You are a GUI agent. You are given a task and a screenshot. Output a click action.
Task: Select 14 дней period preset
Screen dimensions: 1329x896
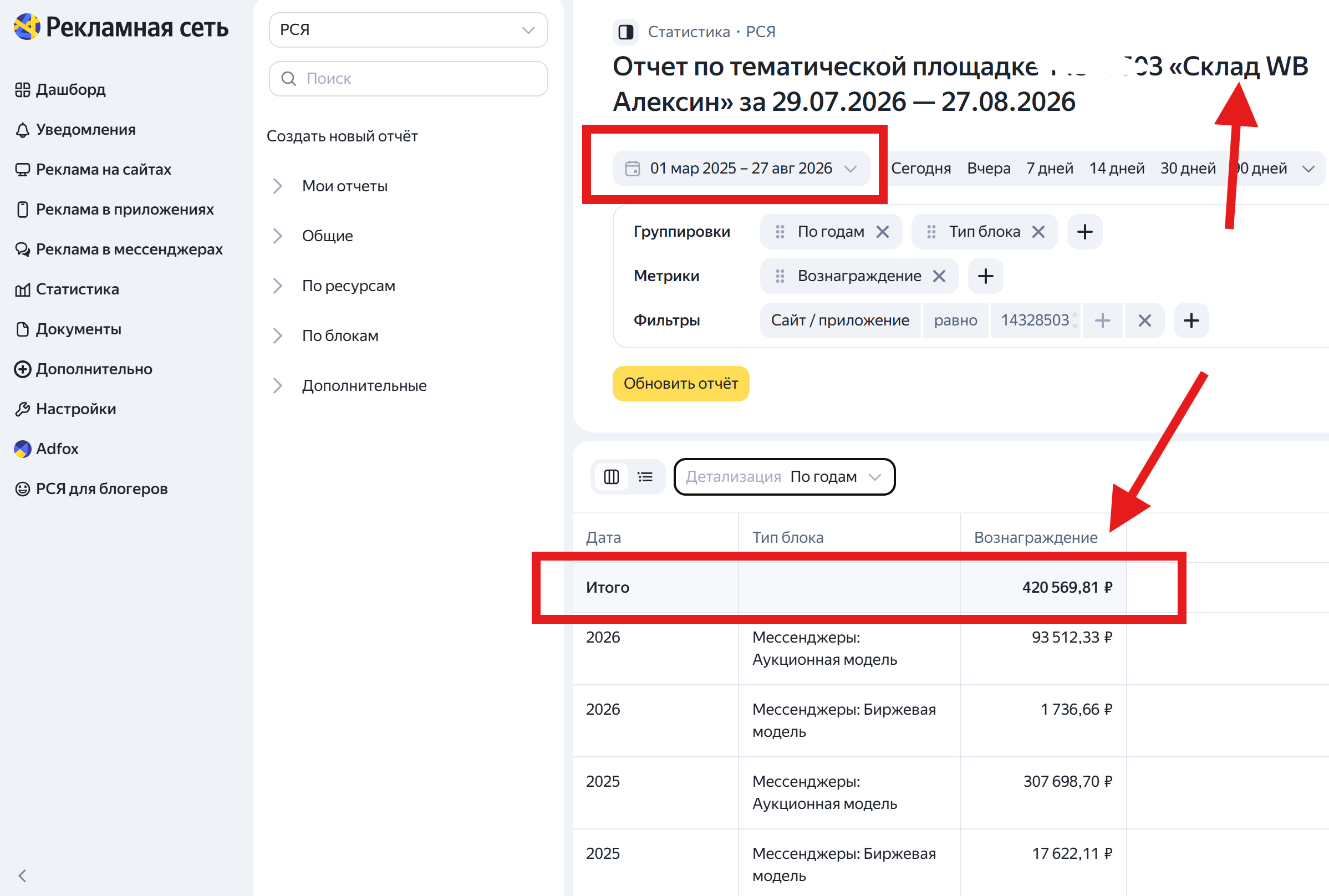click(x=1117, y=169)
